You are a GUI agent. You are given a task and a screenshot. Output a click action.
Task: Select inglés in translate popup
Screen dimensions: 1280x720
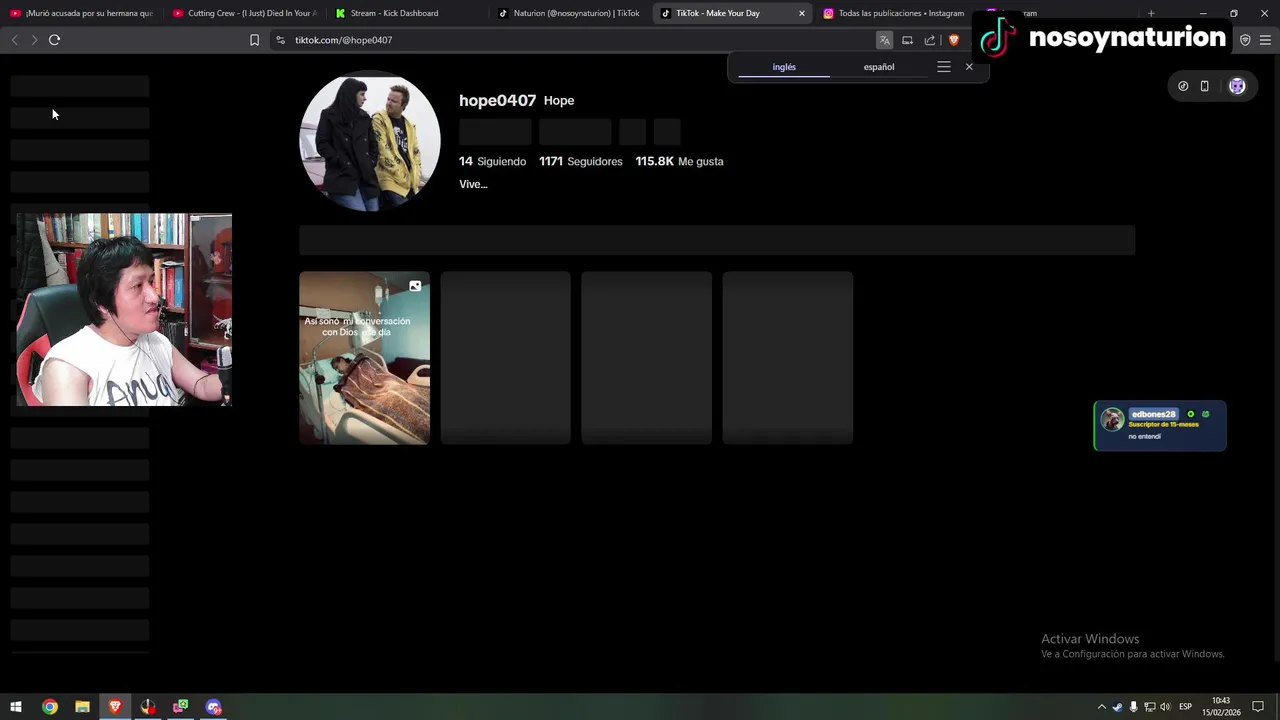pos(784,67)
